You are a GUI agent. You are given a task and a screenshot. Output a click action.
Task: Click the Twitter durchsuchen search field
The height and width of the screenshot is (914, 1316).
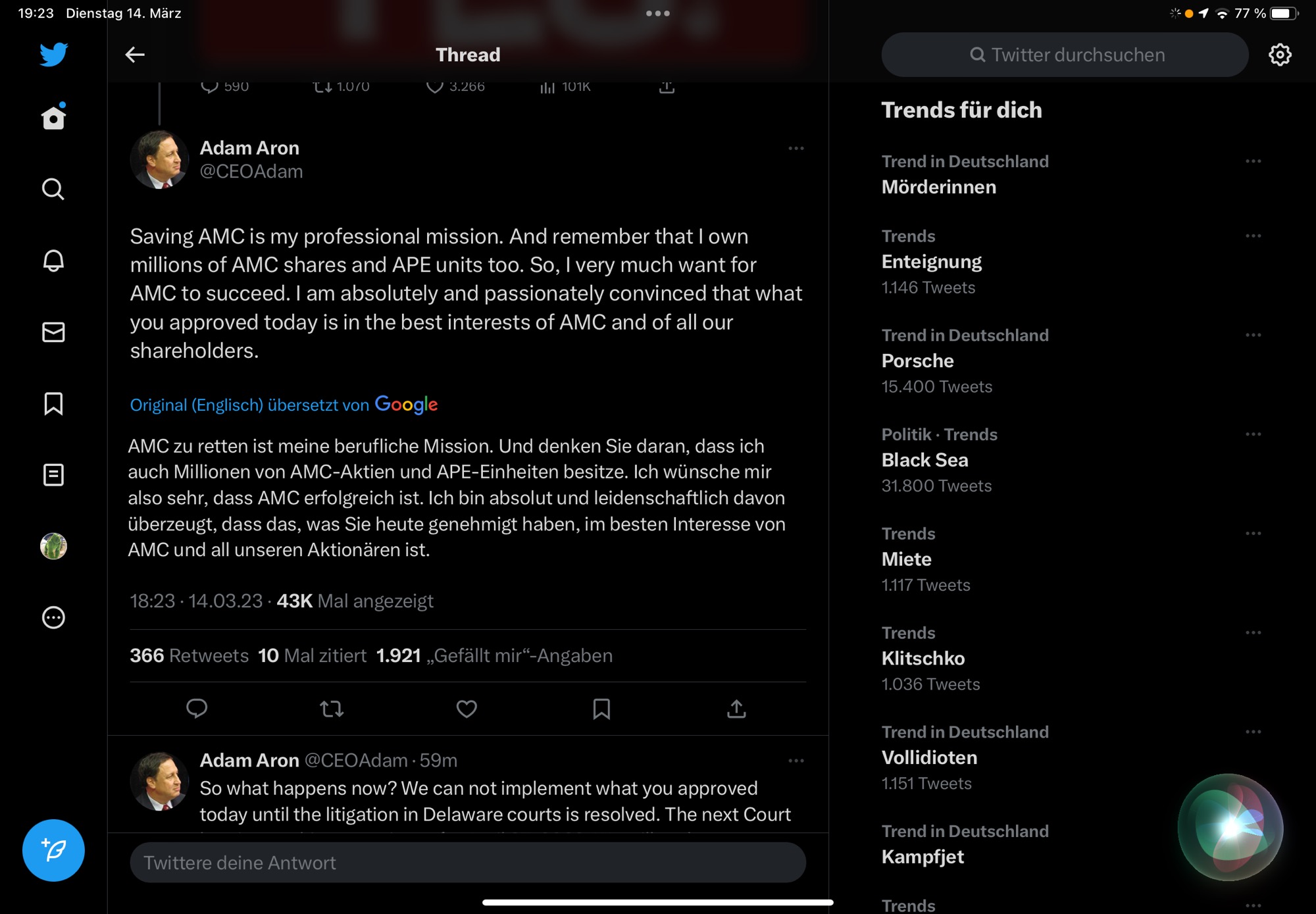1065,55
